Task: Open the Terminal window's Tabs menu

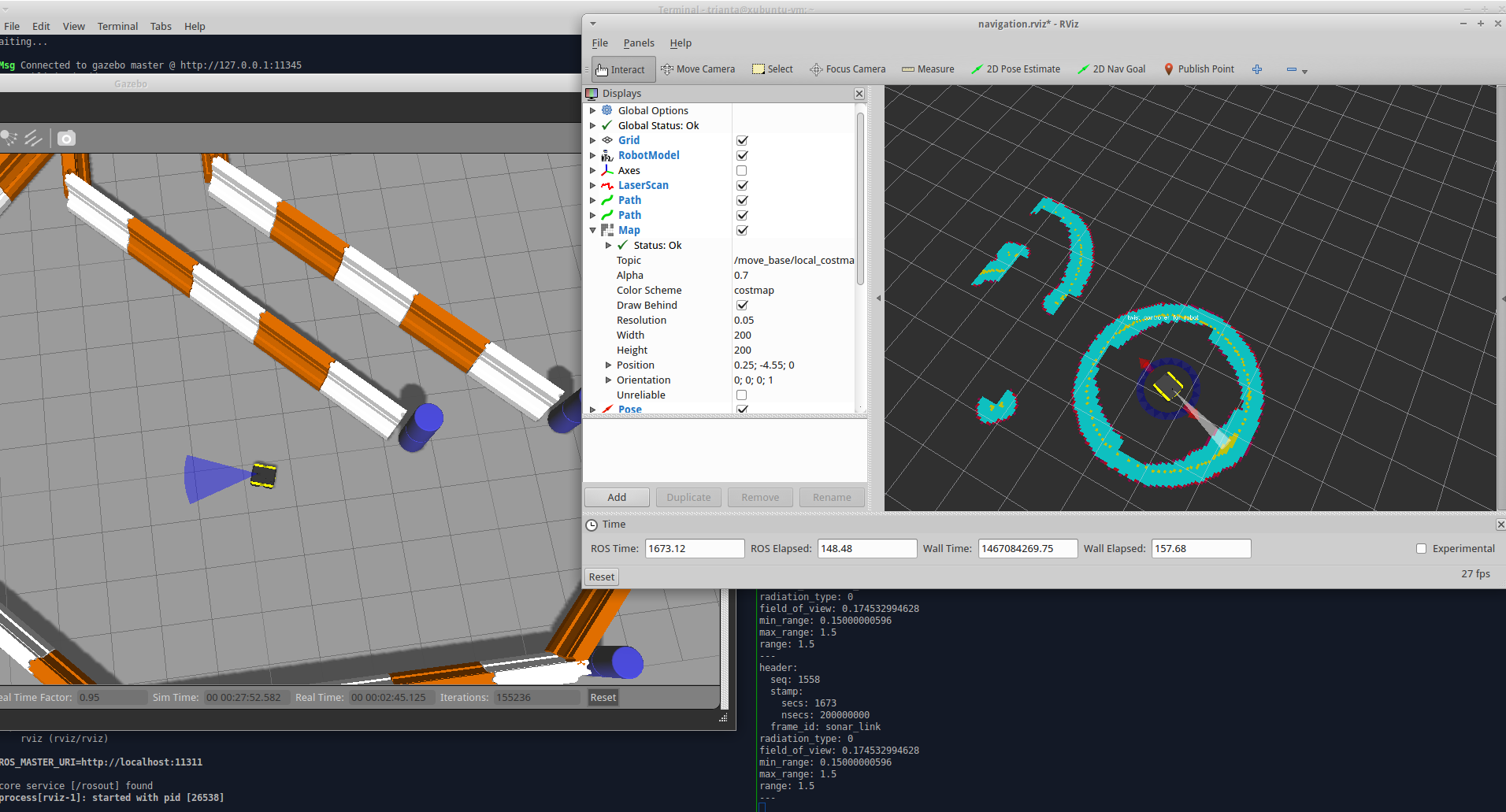Action: pos(161,26)
